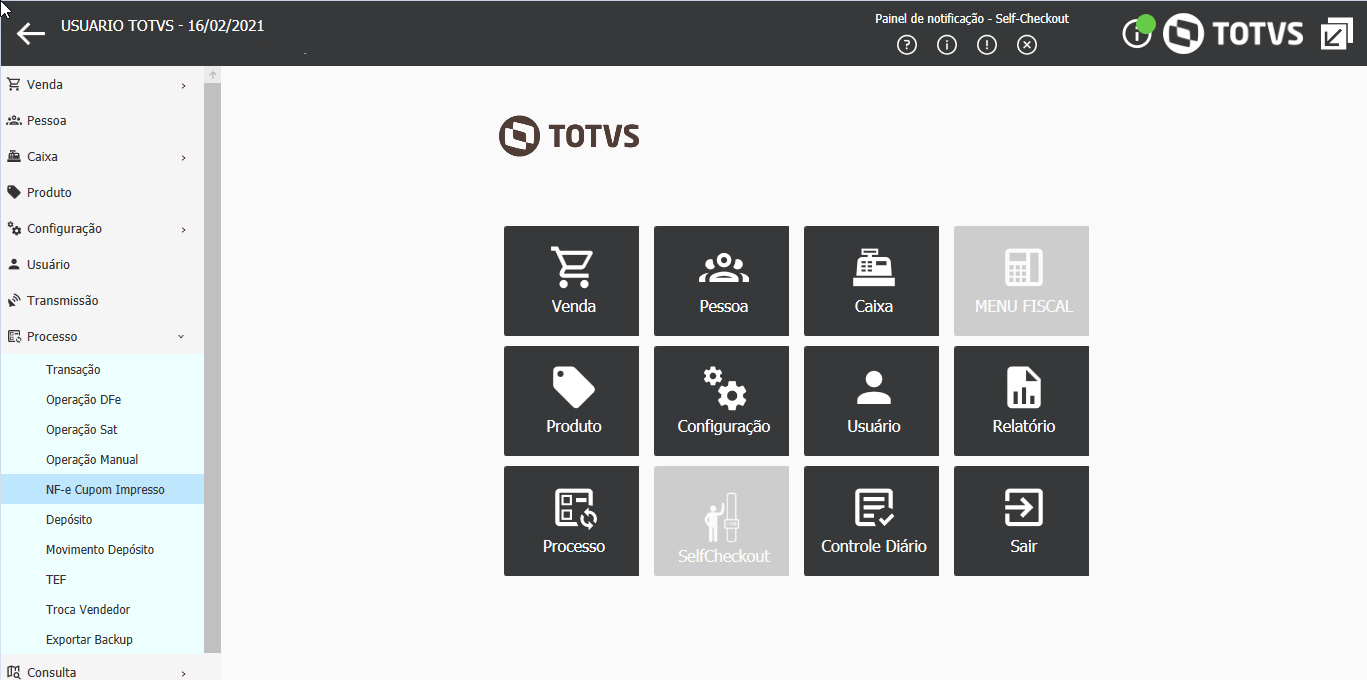Click the back arrow in the header
This screenshot has width=1367, height=680.
coord(31,34)
